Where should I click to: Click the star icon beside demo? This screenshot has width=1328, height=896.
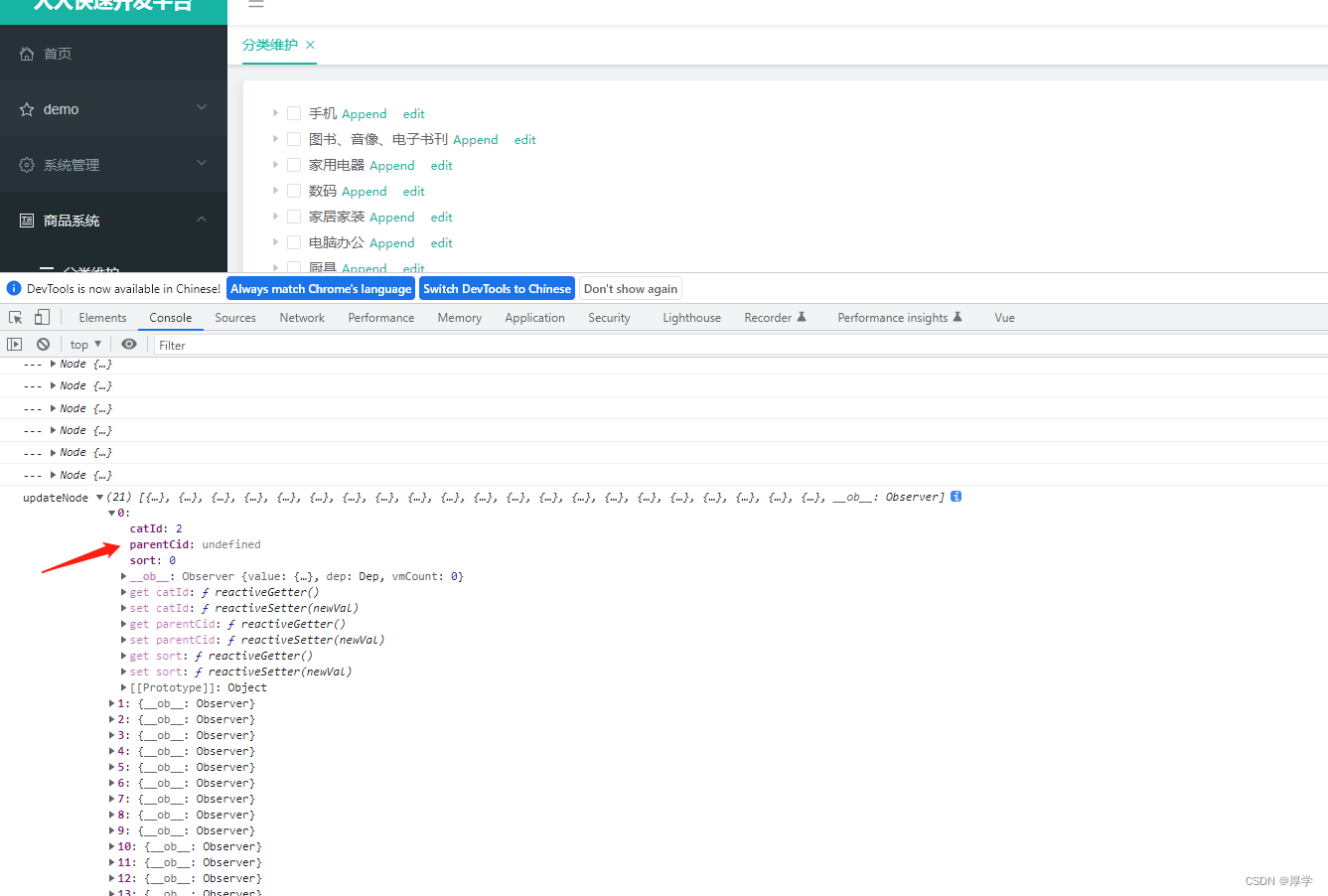(x=27, y=109)
